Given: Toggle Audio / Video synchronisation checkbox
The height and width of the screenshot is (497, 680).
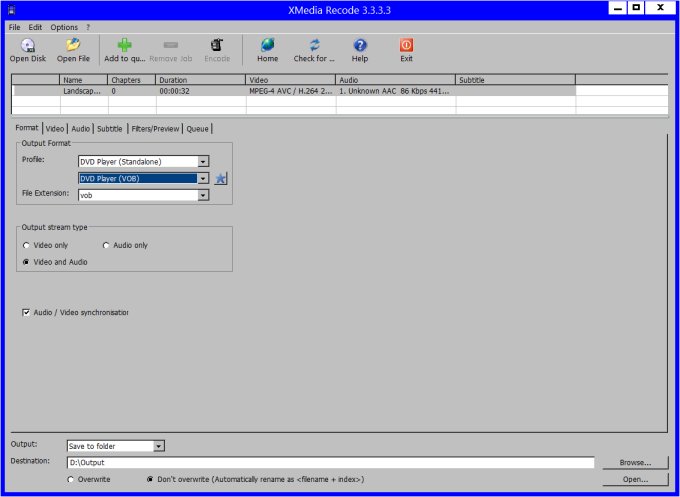Looking at the screenshot, I should (x=26, y=313).
